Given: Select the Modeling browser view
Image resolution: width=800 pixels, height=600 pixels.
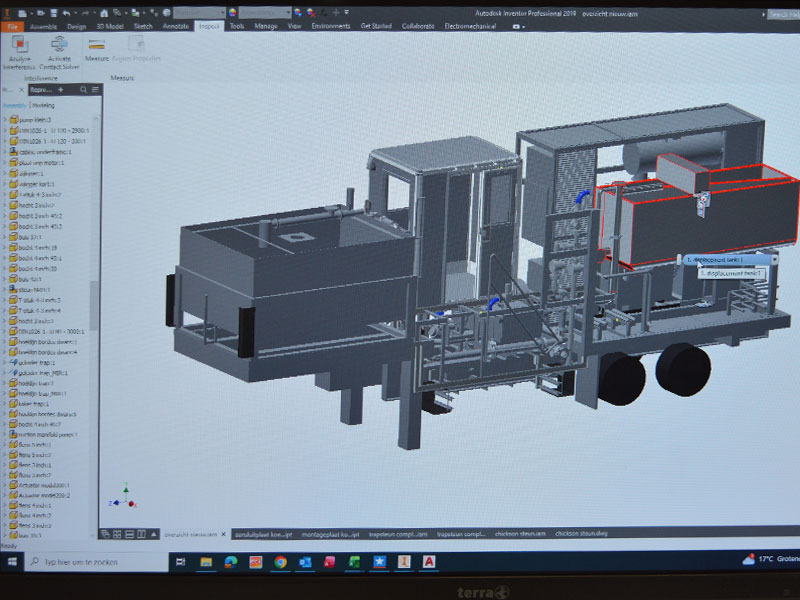Looking at the screenshot, I should [x=43, y=106].
